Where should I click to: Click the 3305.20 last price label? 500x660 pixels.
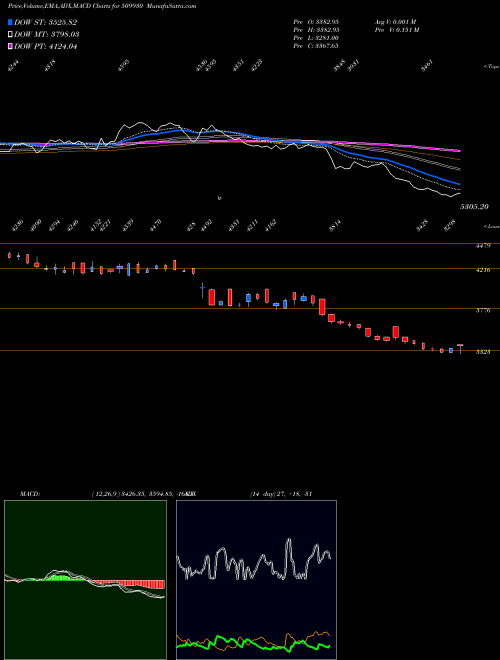(474, 207)
